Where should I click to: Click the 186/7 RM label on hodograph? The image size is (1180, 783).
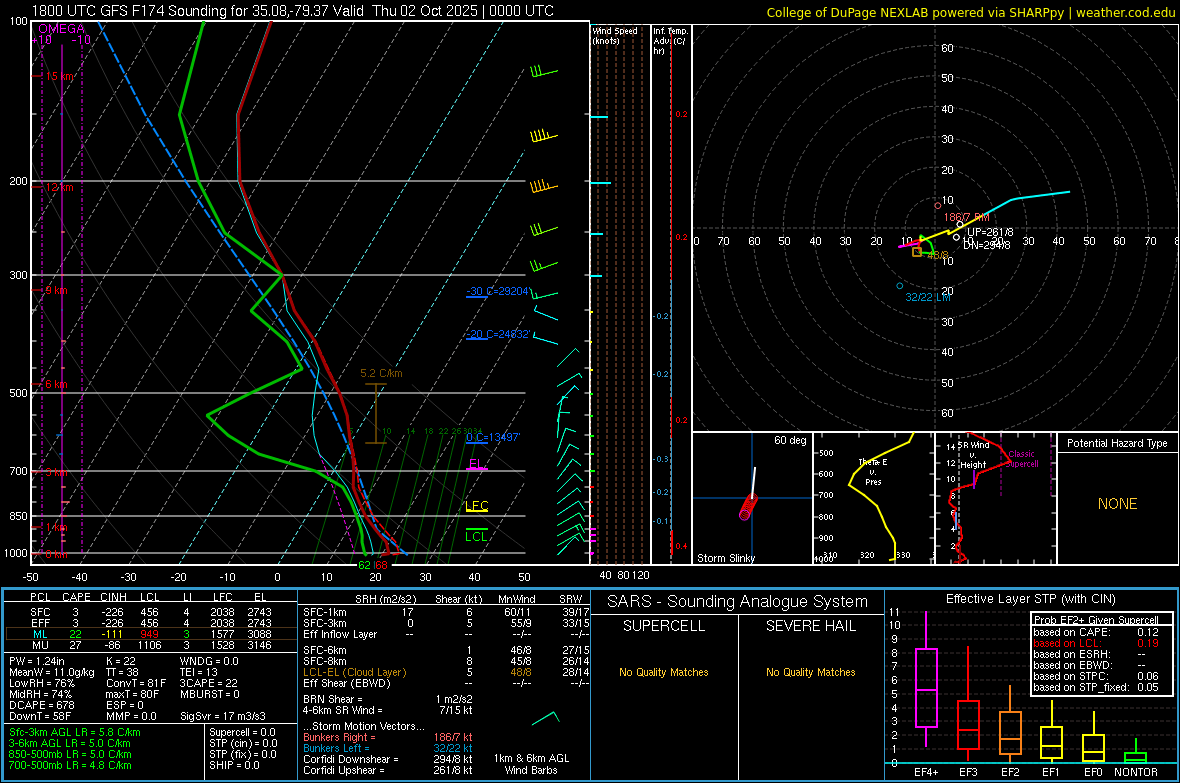pos(967,217)
